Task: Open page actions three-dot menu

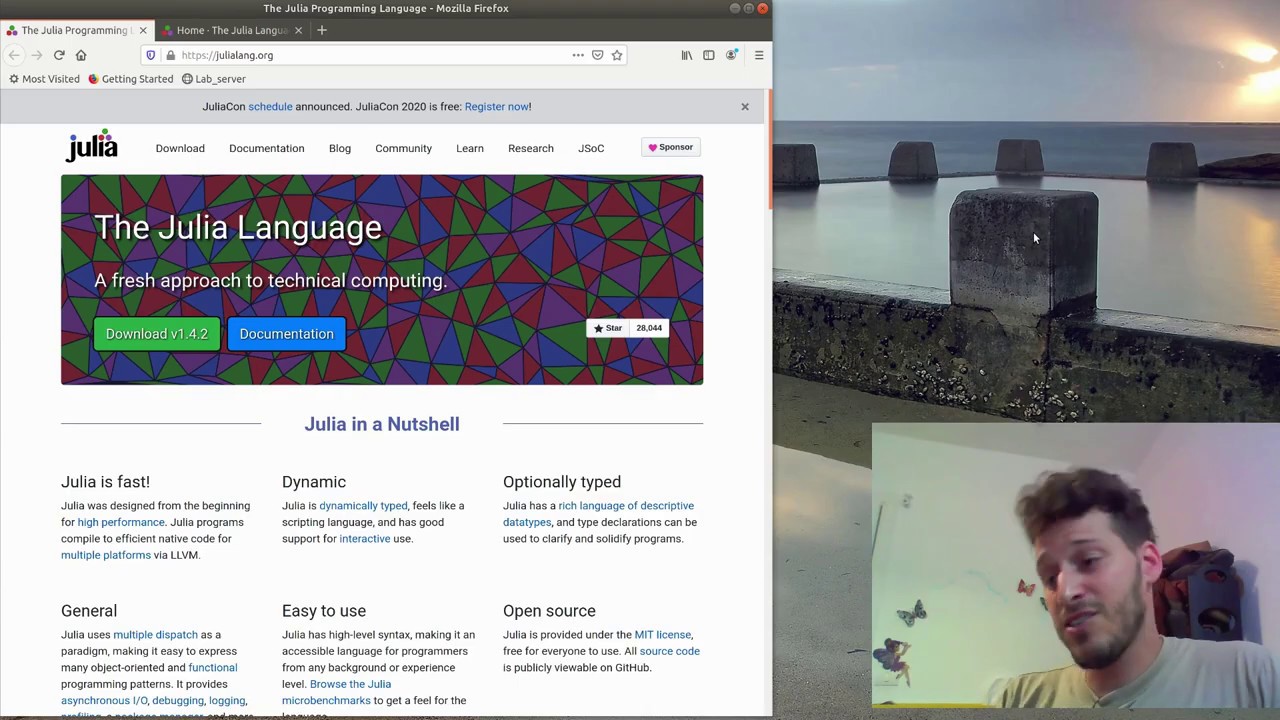Action: 578,55
